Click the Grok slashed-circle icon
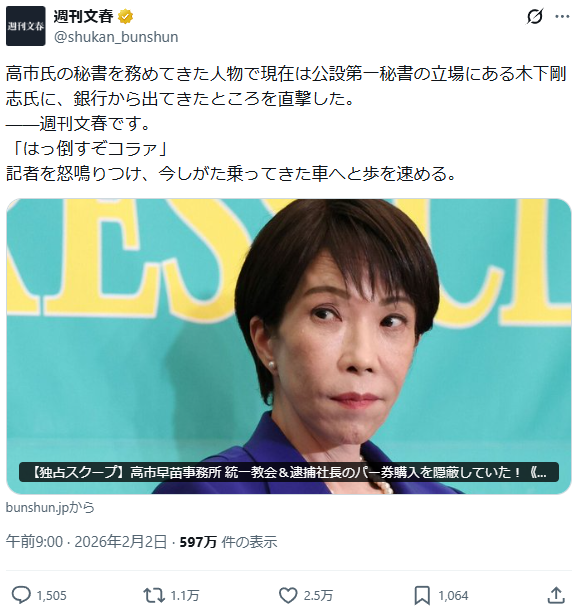This screenshot has height=614, width=579. [535, 16]
